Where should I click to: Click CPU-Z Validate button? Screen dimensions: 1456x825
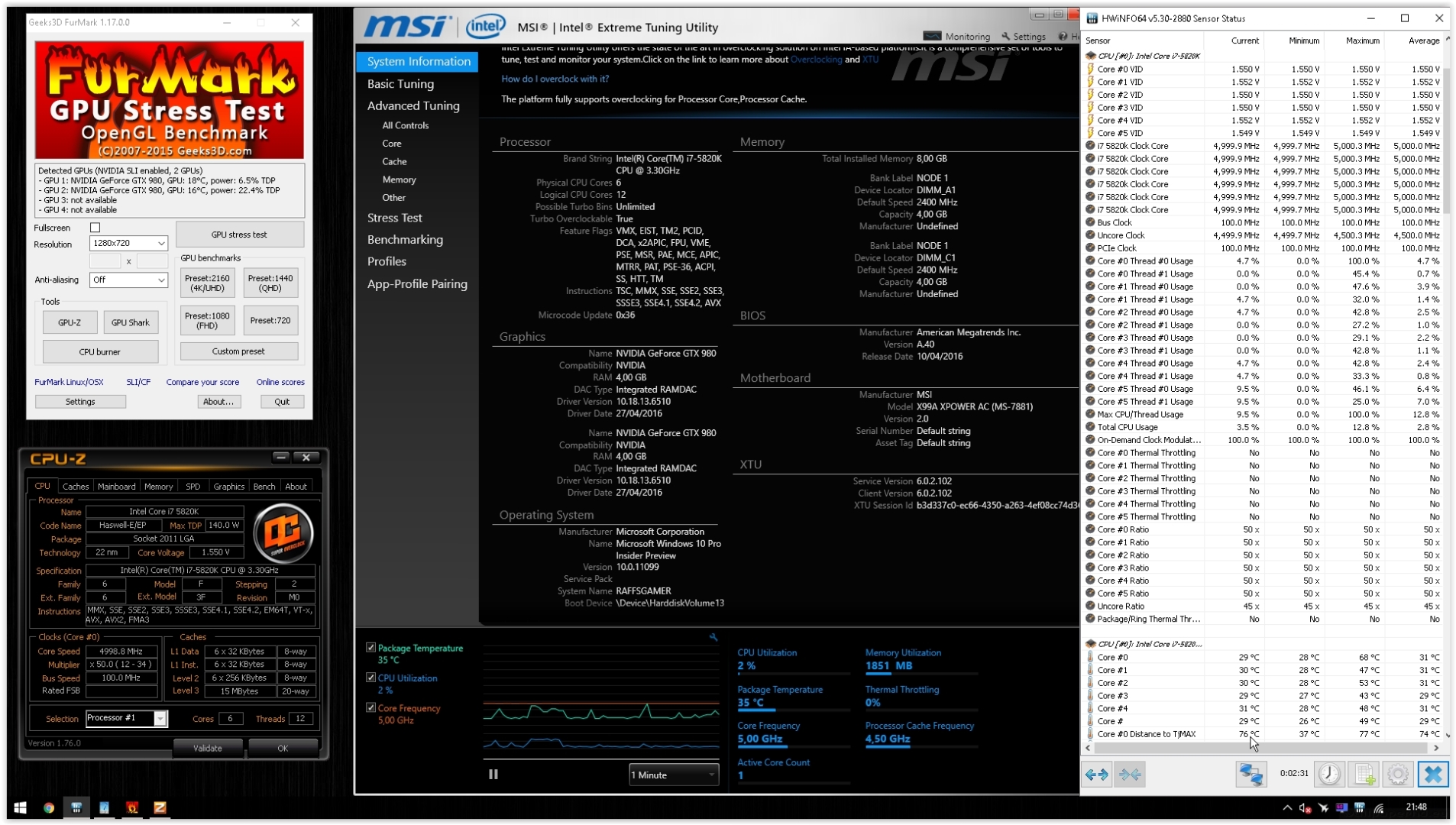(208, 749)
